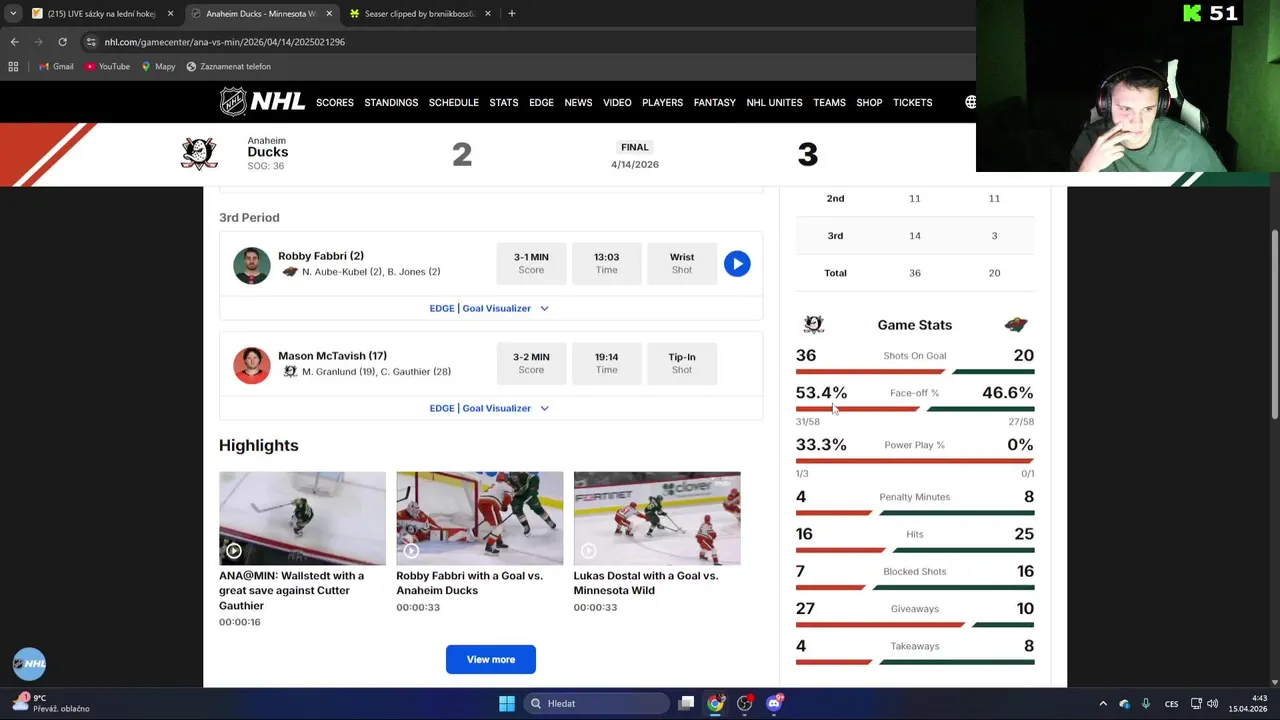Open the YouTube bookmark
This screenshot has width=1280, height=720.
[x=107, y=66]
